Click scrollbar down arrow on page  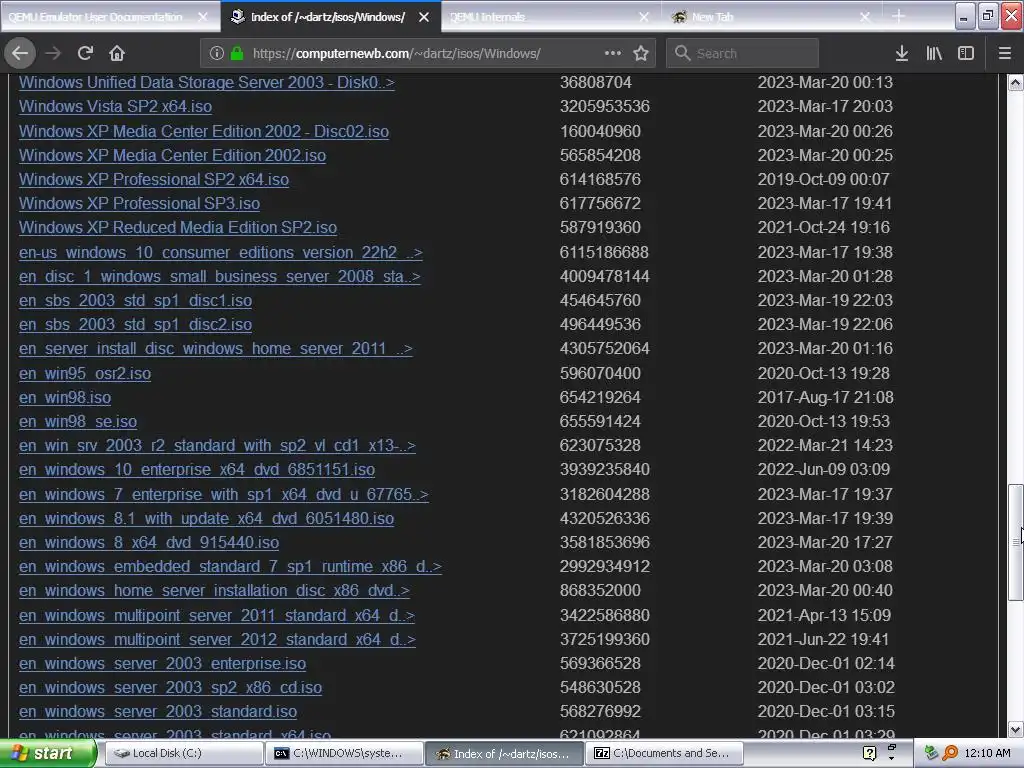1016,729
